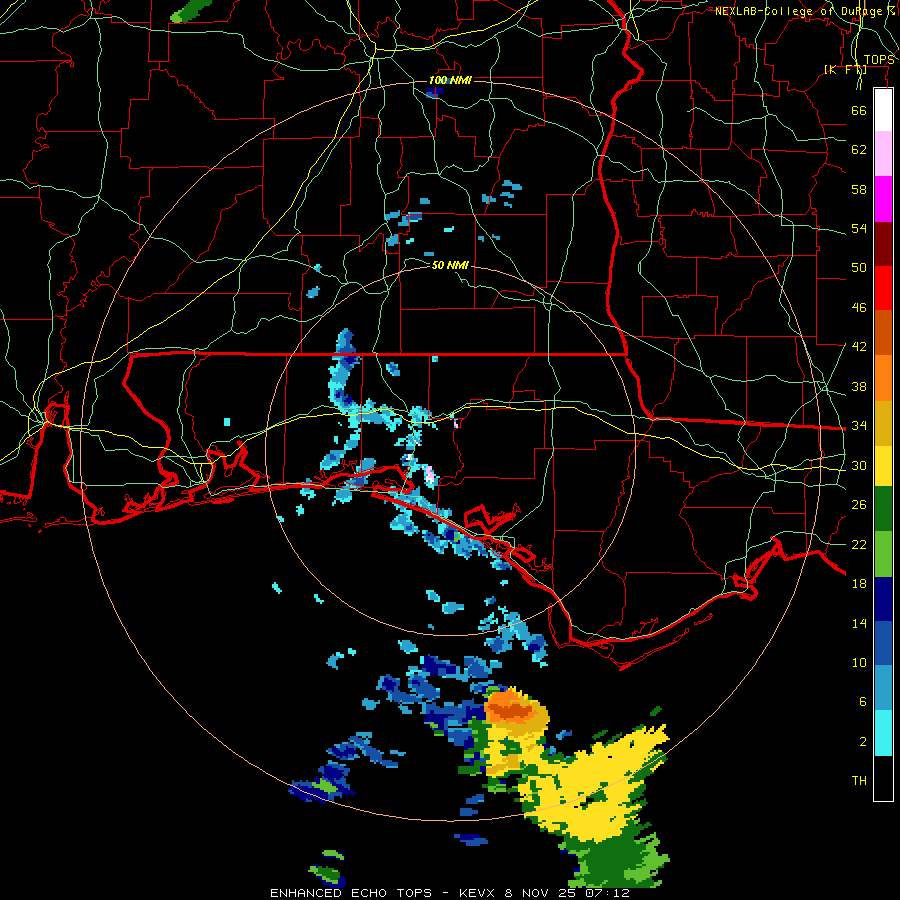Click the 66 value on the scale
Image resolution: width=900 pixels, height=900 pixels.
[859, 110]
